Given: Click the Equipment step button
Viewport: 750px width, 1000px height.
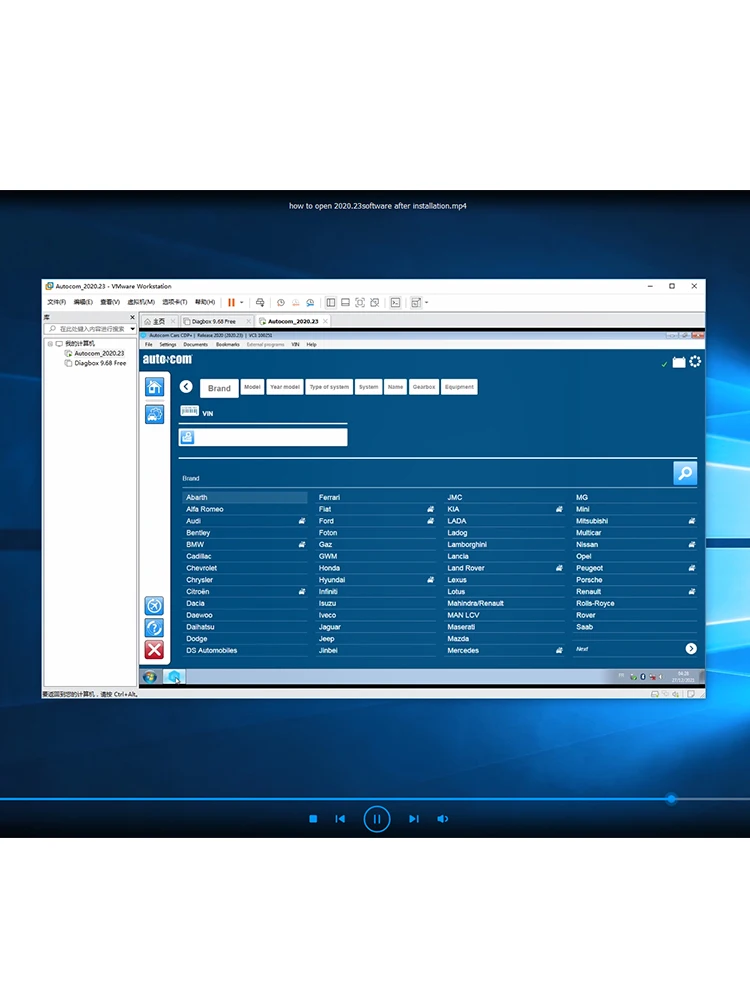Looking at the screenshot, I should click(459, 387).
